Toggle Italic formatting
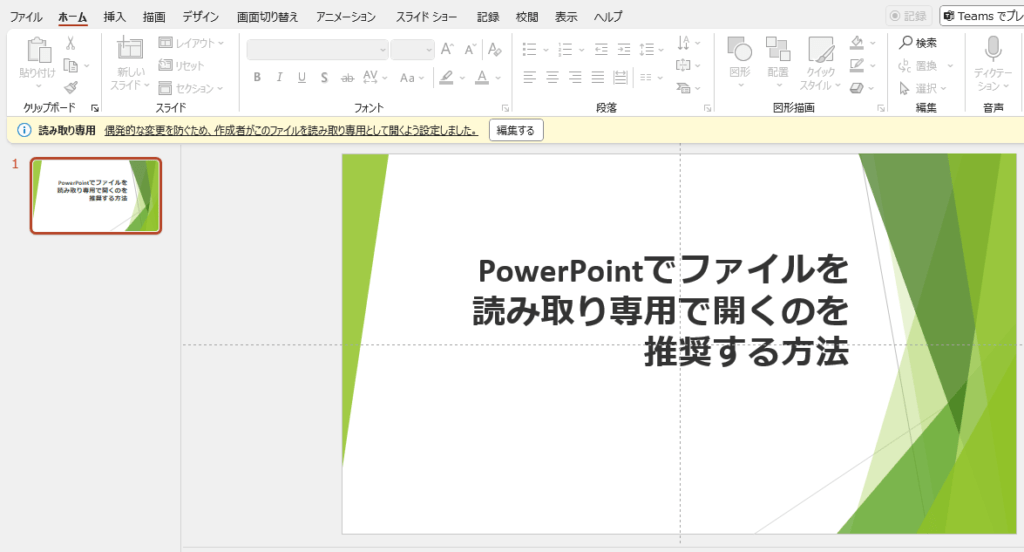Viewport: 1024px width, 552px height. pyautogui.click(x=279, y=78)
